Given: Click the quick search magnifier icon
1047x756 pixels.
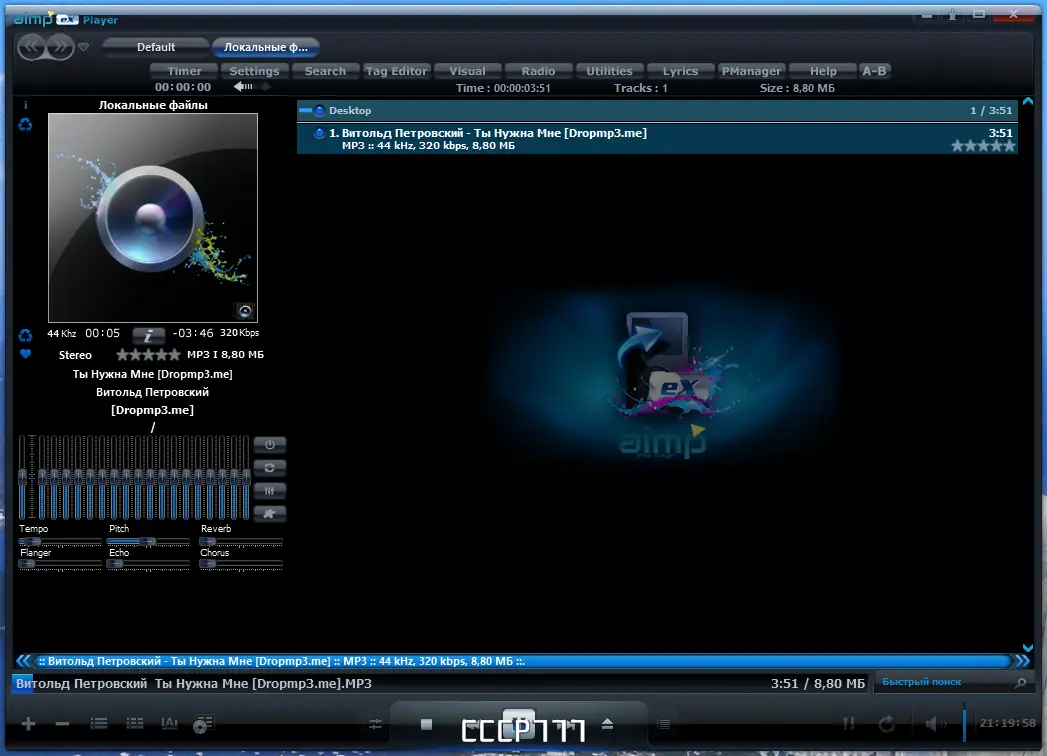Looking at the screenshot, I should (1020, 683).
